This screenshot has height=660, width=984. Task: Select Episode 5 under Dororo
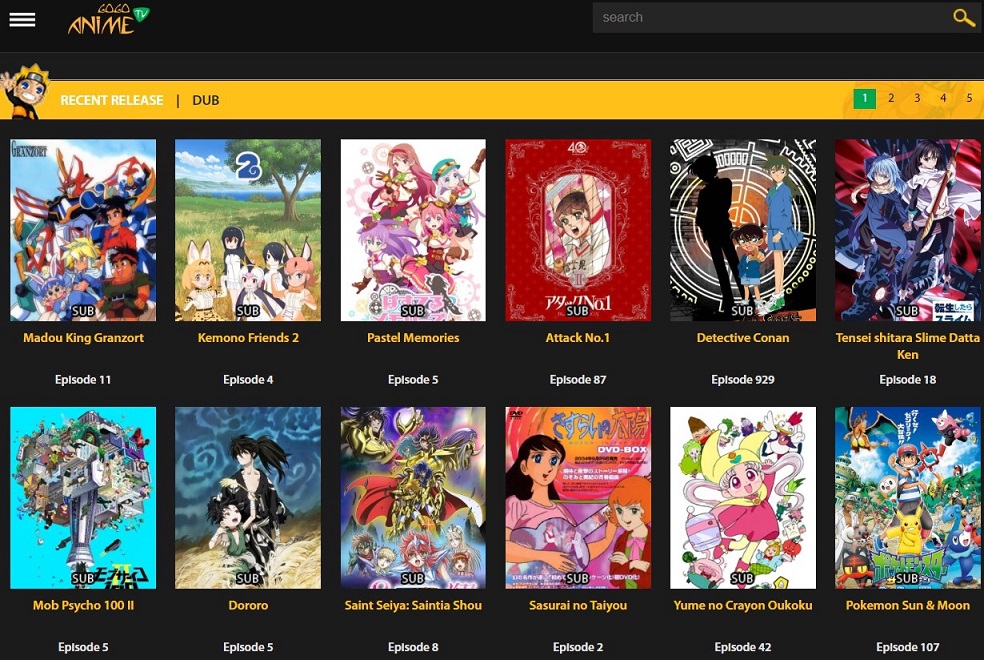248,647
